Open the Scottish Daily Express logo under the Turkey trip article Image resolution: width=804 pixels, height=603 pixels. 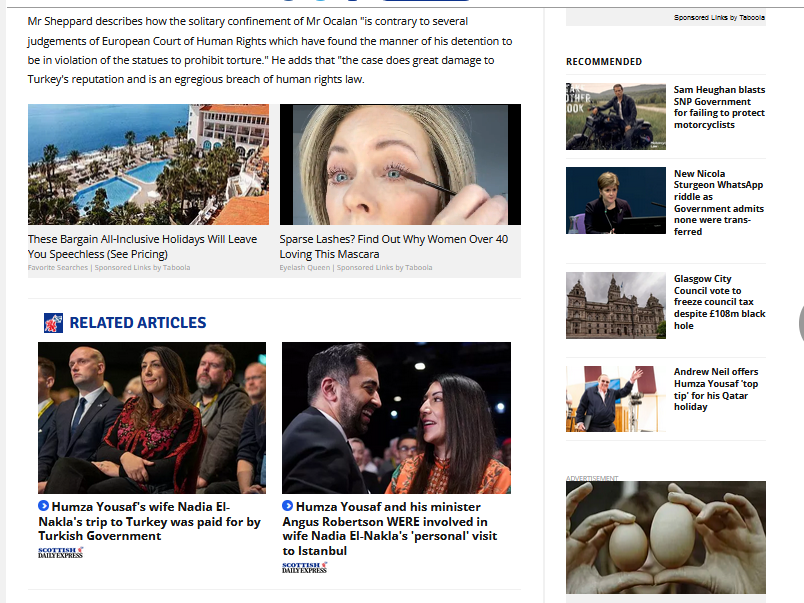point(61,553)
